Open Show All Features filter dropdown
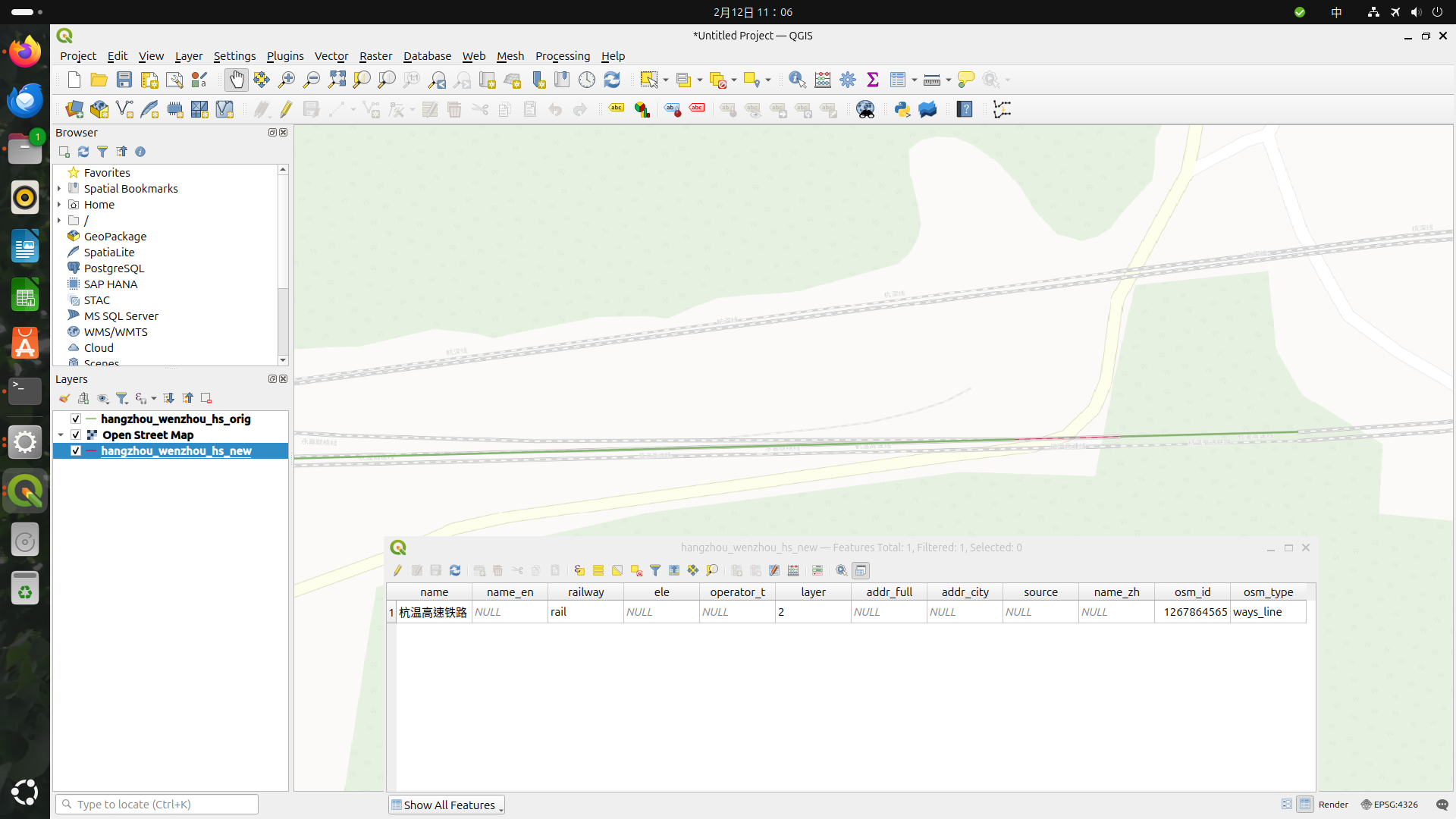The image size is (1456, 819). tap(447, 805)
